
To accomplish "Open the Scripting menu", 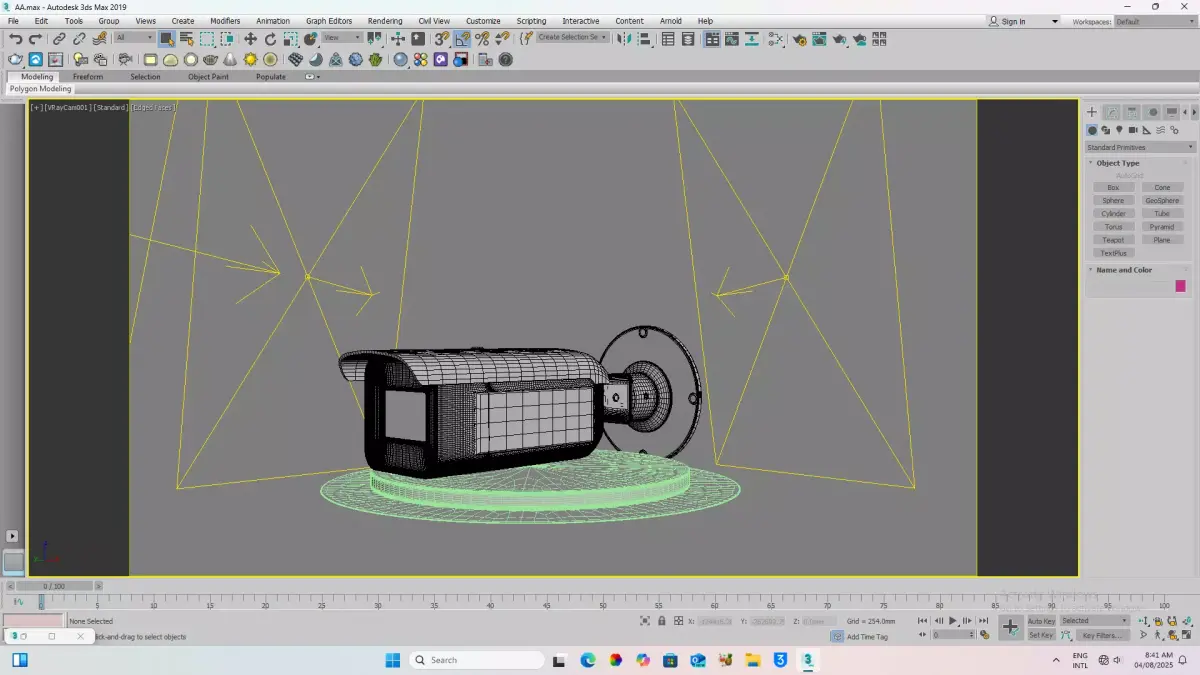I will pos(531,21).
